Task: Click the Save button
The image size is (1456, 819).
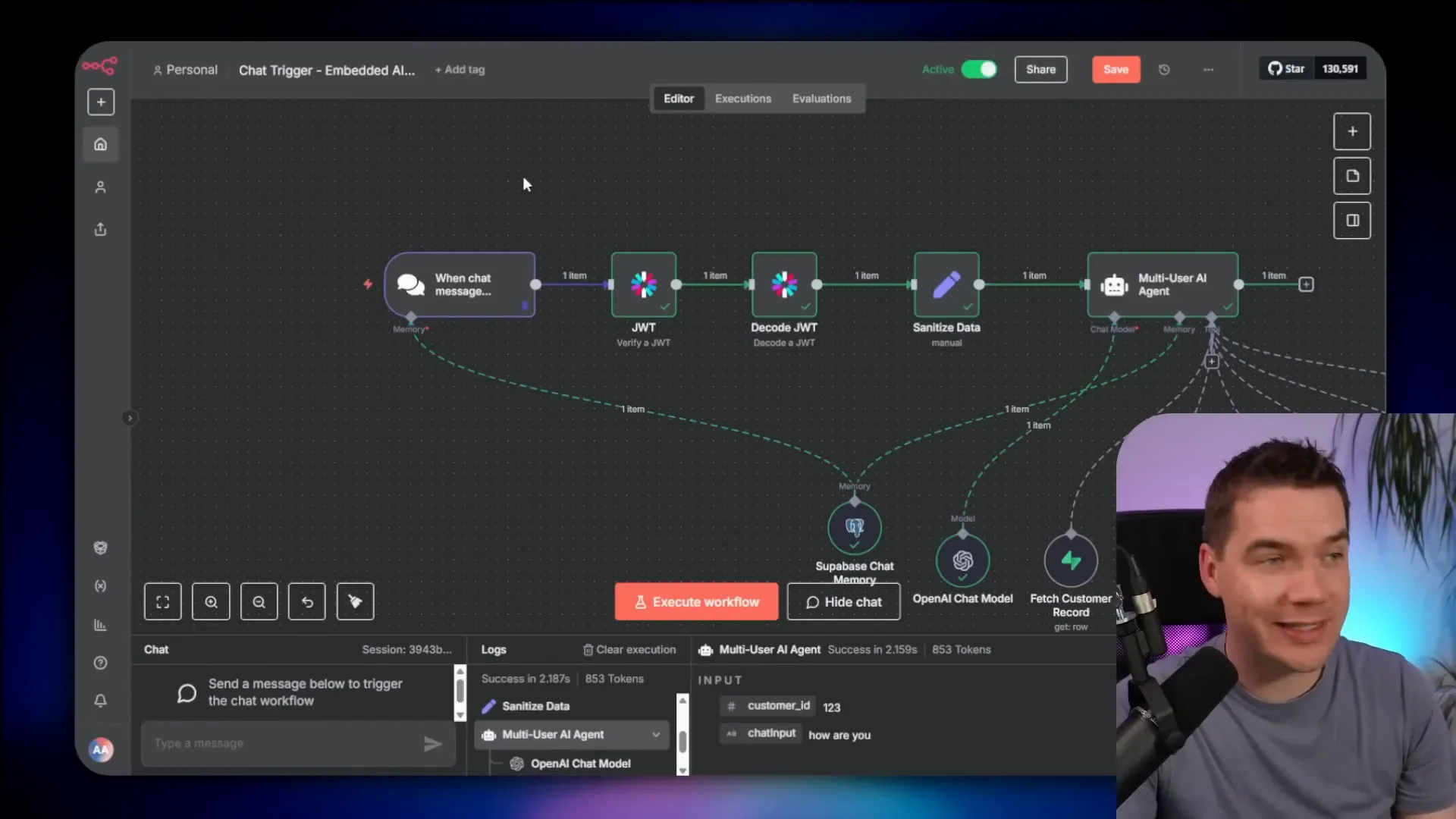Action: pos(1116,70)
